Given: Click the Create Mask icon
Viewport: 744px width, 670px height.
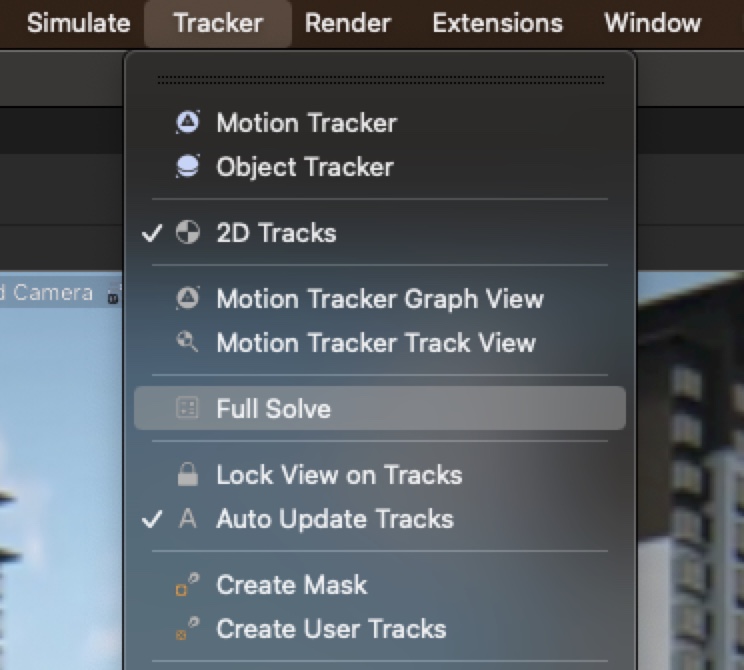Looking at the screenshot, I should point(187,585).
